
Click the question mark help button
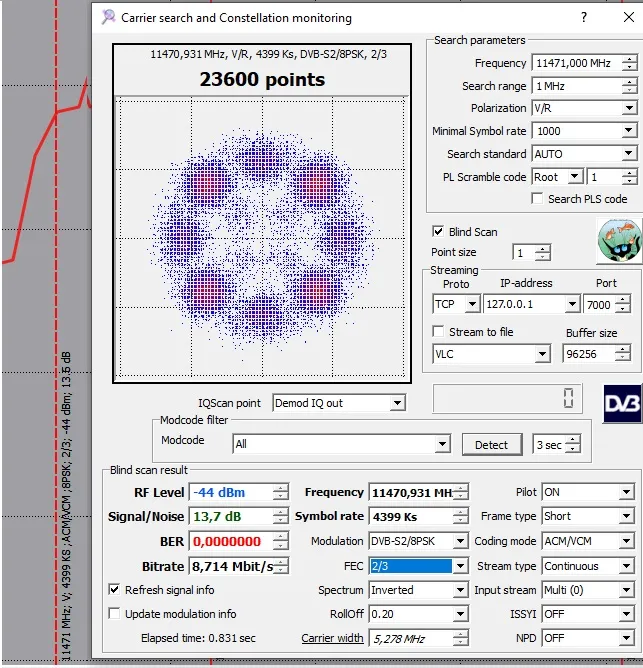click(584, 18)
